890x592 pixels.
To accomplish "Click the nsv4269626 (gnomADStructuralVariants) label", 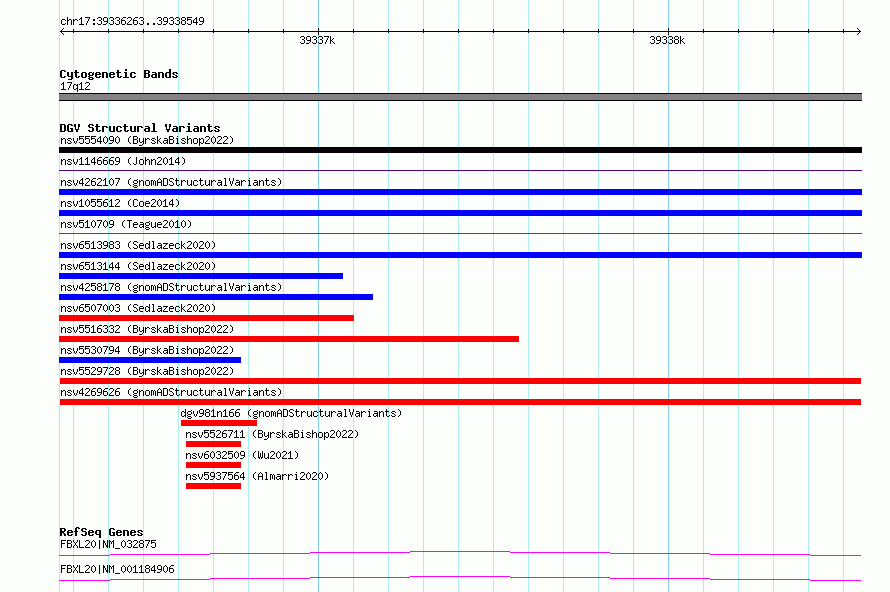I will (x=171, y=392).
